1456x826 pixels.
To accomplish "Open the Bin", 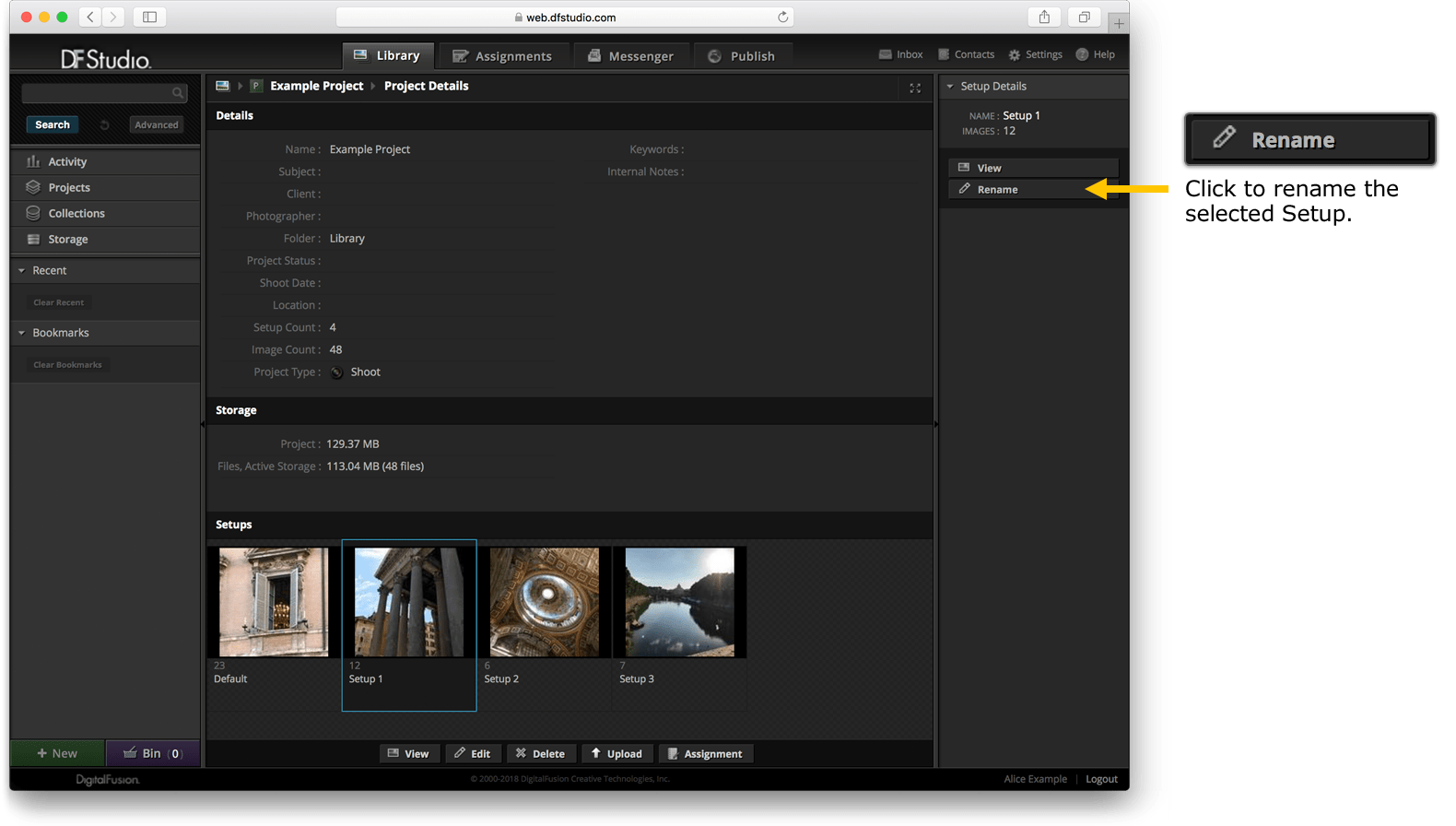I will (x=153, y=753).
